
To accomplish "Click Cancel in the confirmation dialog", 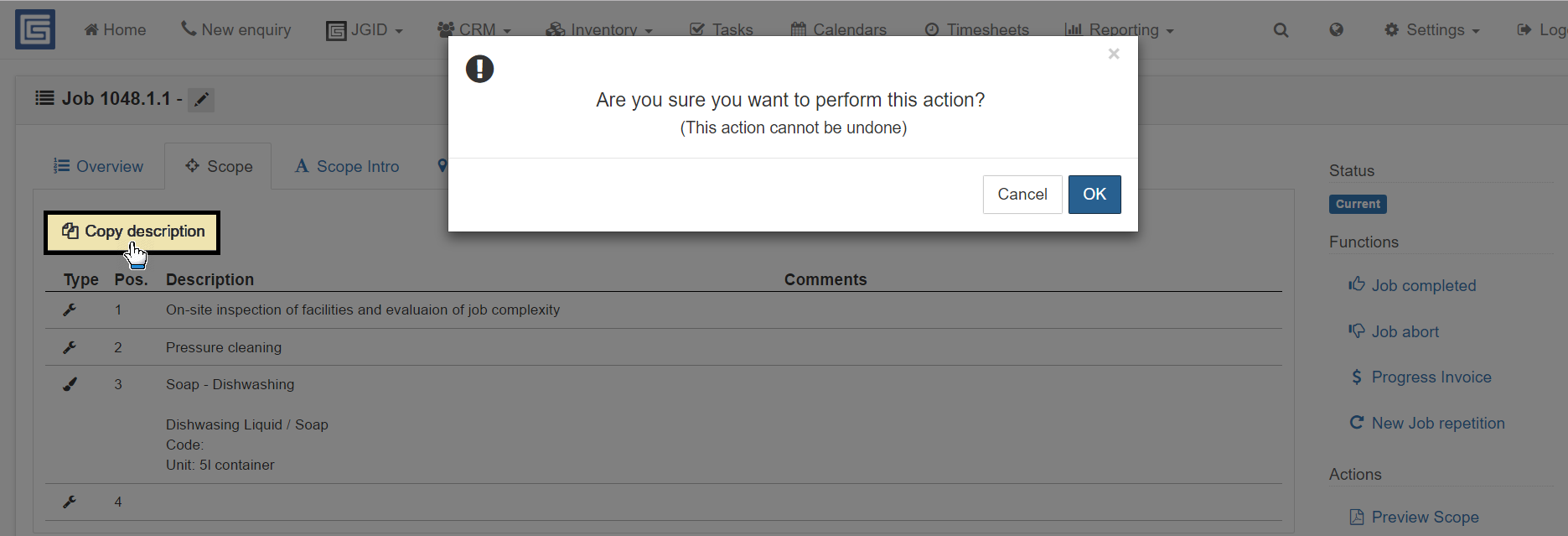I will click(1022, 195).
